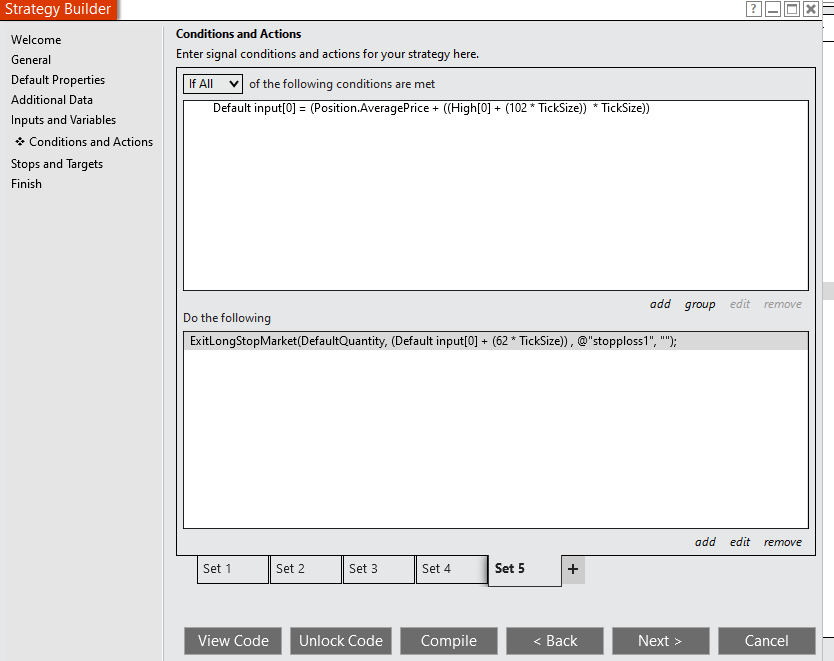Jump to the Finish step
This screenshot has height=661, width=834.
click(x=27, y=183)
